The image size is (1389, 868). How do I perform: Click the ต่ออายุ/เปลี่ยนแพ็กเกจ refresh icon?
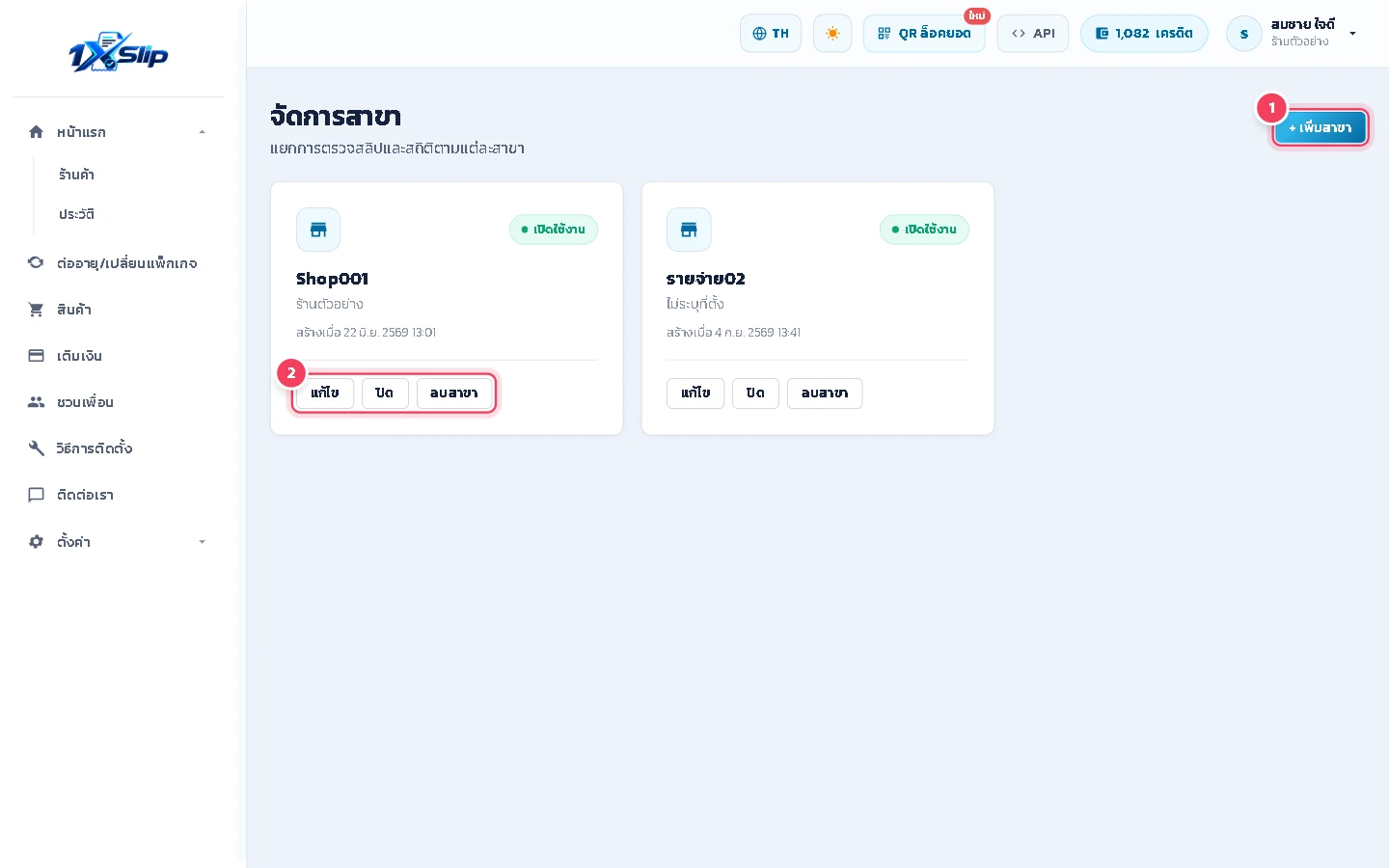pos(36,262)
